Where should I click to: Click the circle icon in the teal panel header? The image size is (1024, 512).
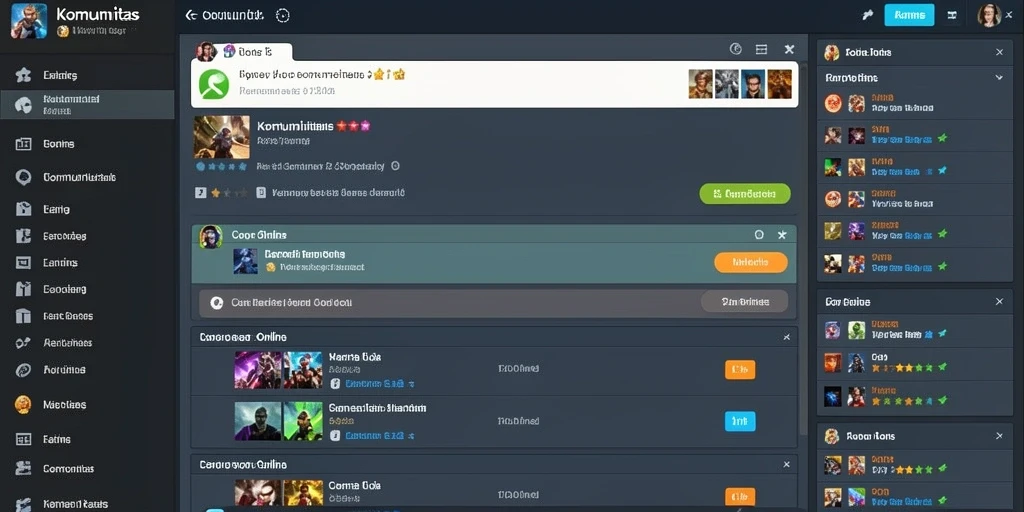click(x=759, y=234)
